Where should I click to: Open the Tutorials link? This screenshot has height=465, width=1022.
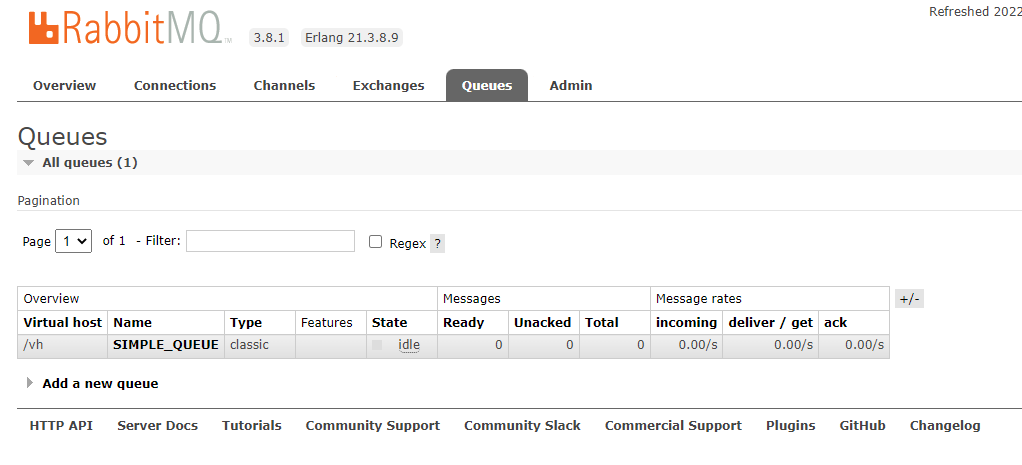(252, 426)
